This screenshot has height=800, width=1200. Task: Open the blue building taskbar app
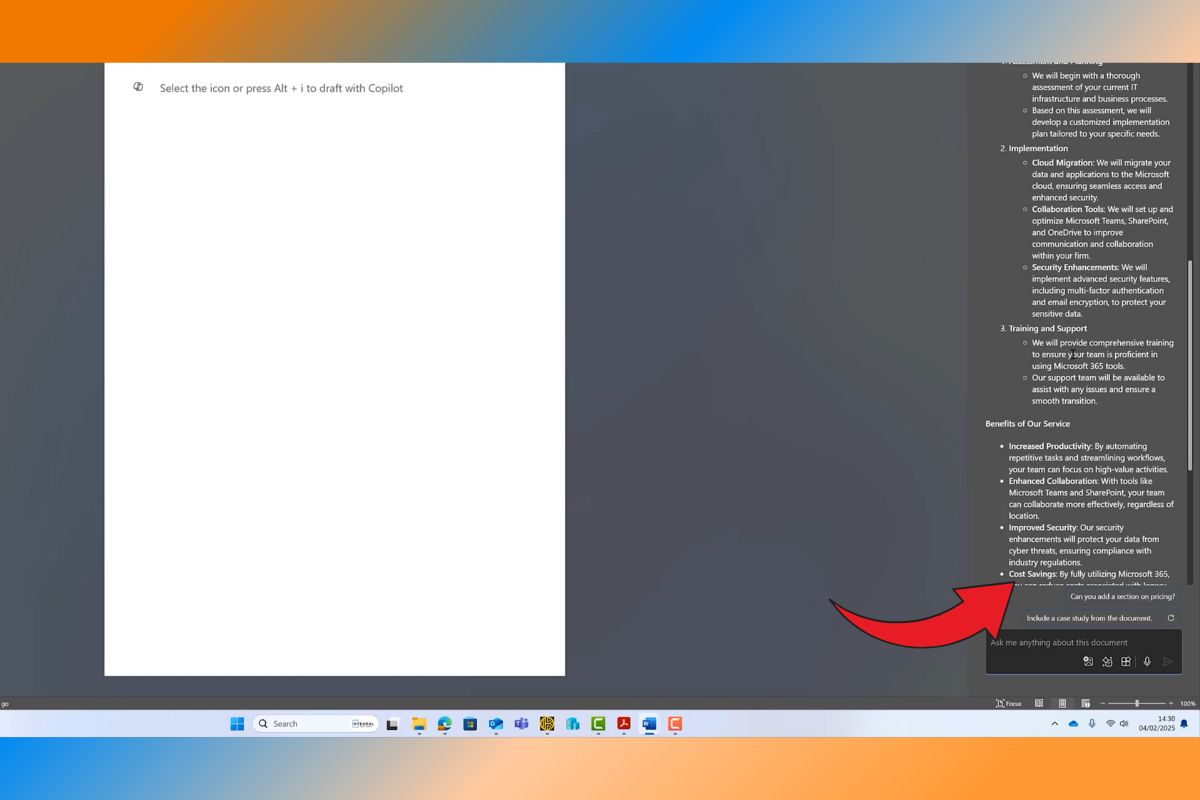click(x=572, y=724)
